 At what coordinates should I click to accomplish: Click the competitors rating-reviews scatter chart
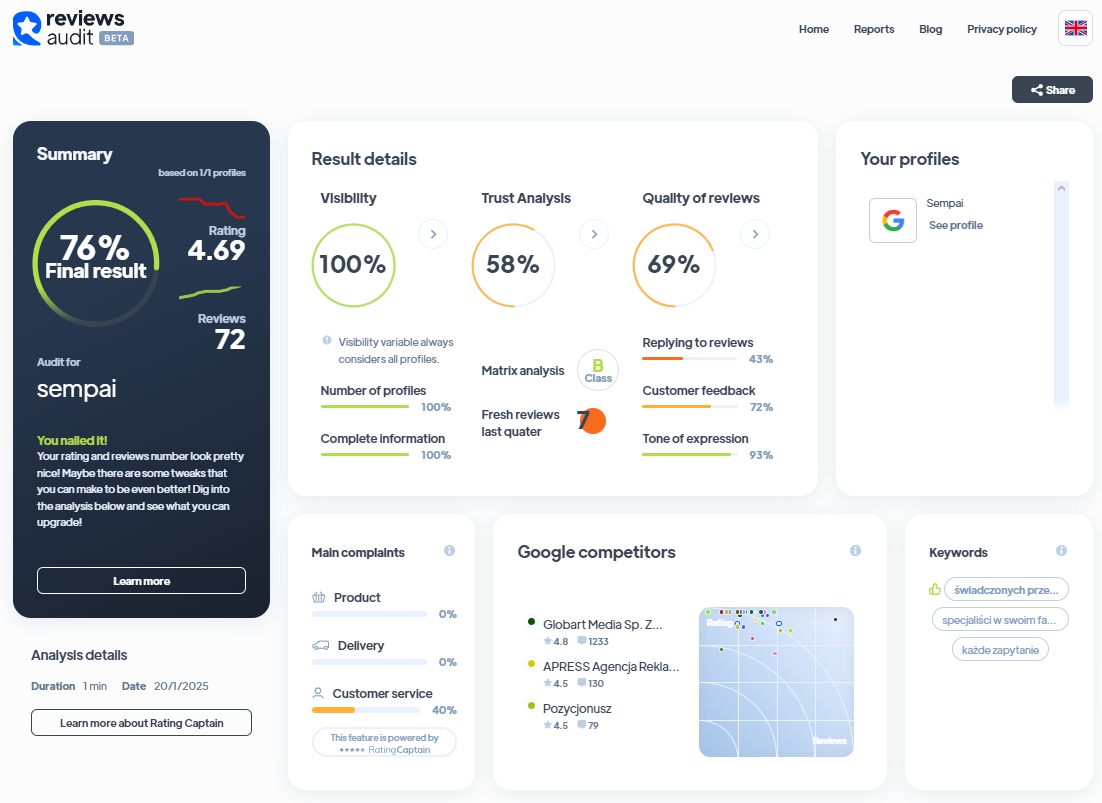tap(776, 681)
